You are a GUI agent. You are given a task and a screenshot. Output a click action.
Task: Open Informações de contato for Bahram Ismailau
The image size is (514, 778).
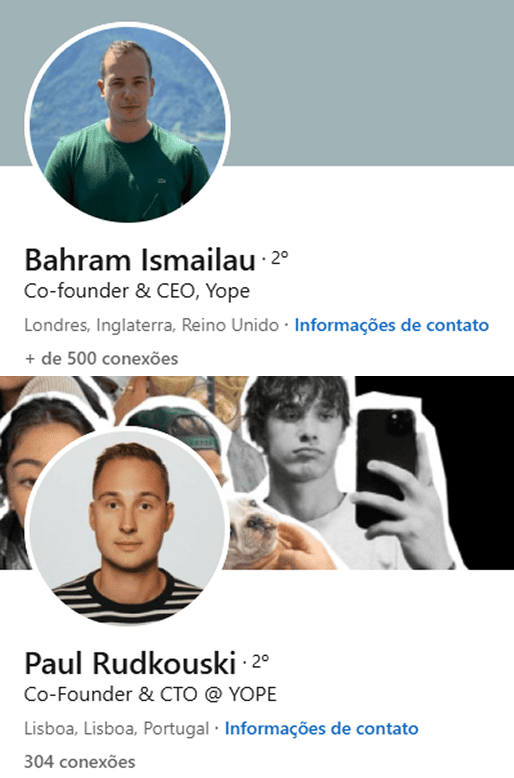pyautogui.click(x=391, y=325)
